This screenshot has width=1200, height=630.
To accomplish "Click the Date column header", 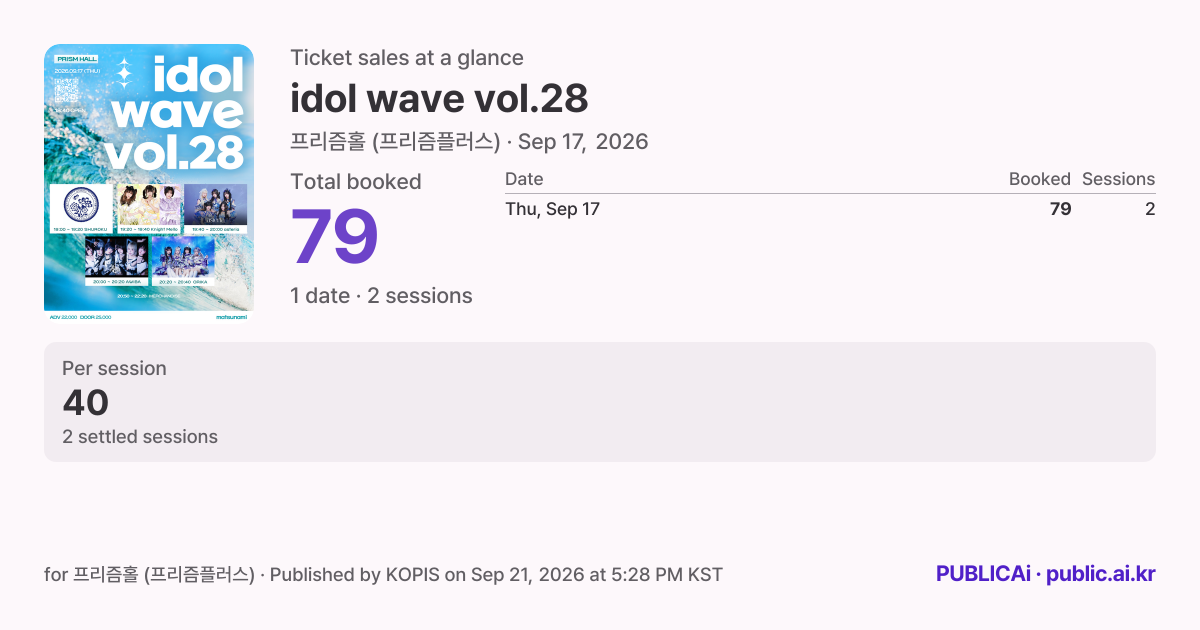I will (524, 179).
